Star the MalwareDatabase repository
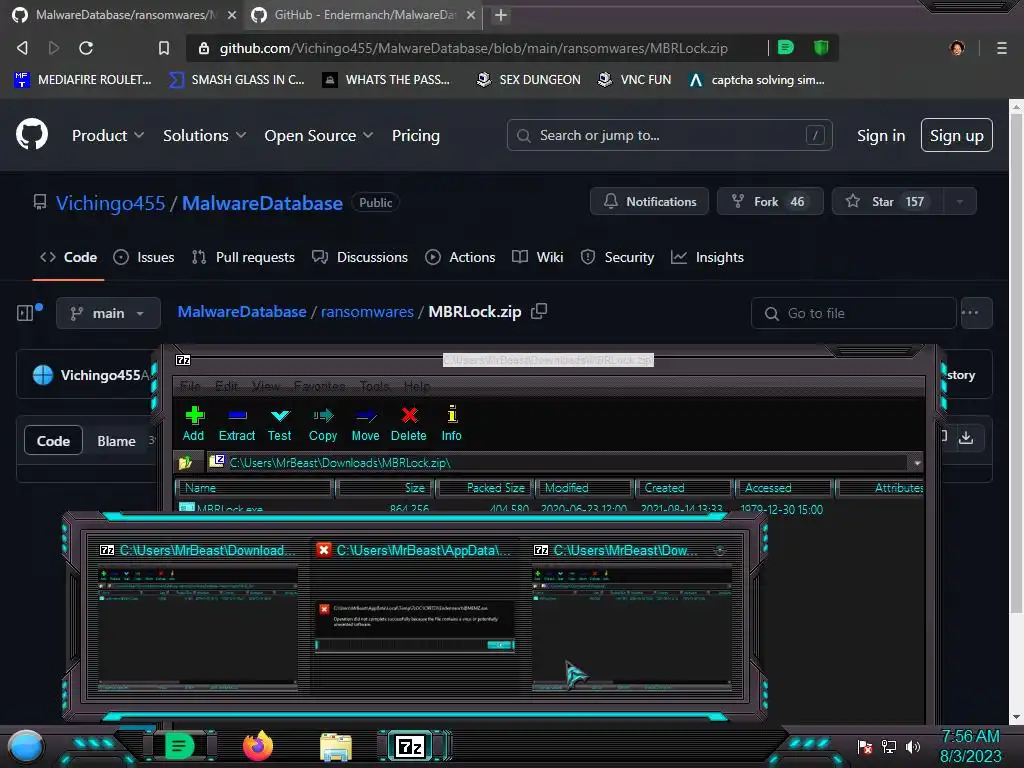Image resolution: width=1024 pixels, height=768 pixels. [888, 202]
